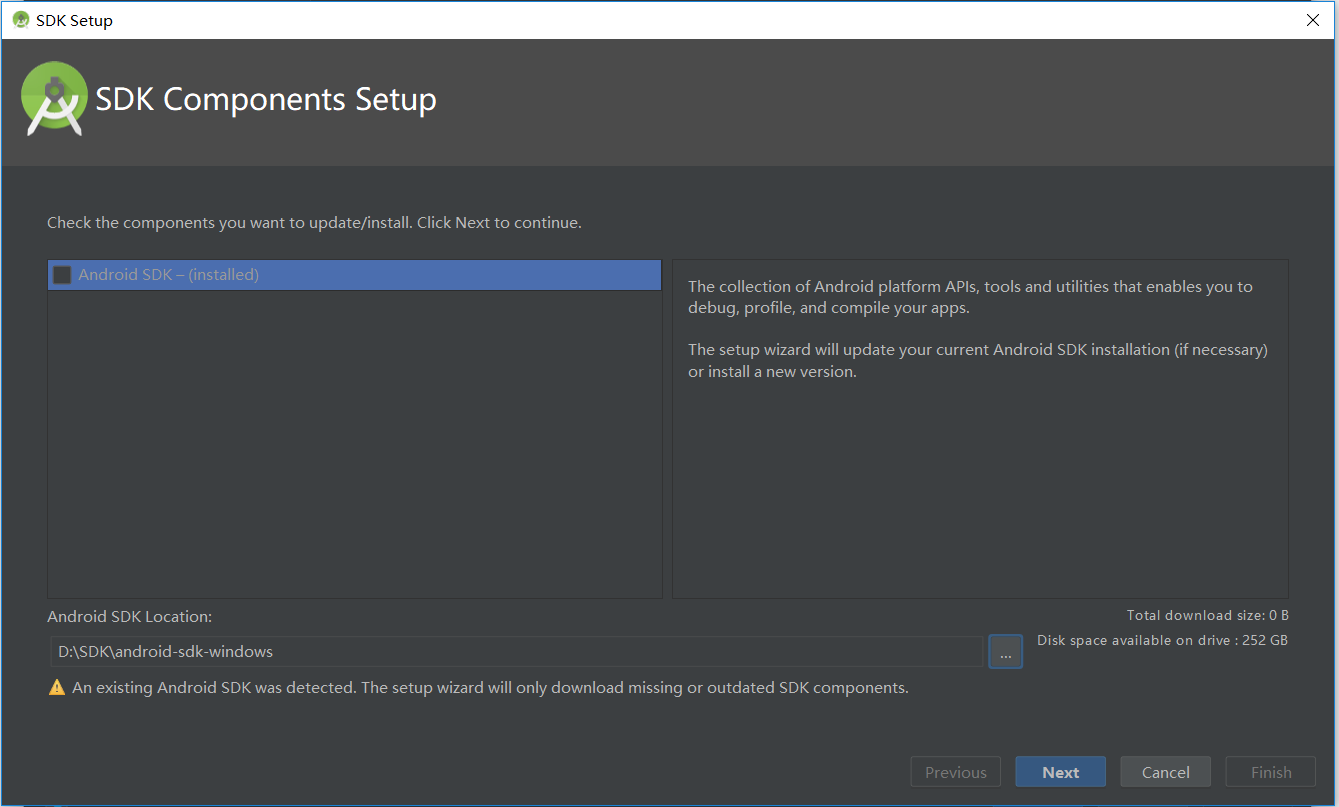Click the 'Android SDK Location:' label

129,617
